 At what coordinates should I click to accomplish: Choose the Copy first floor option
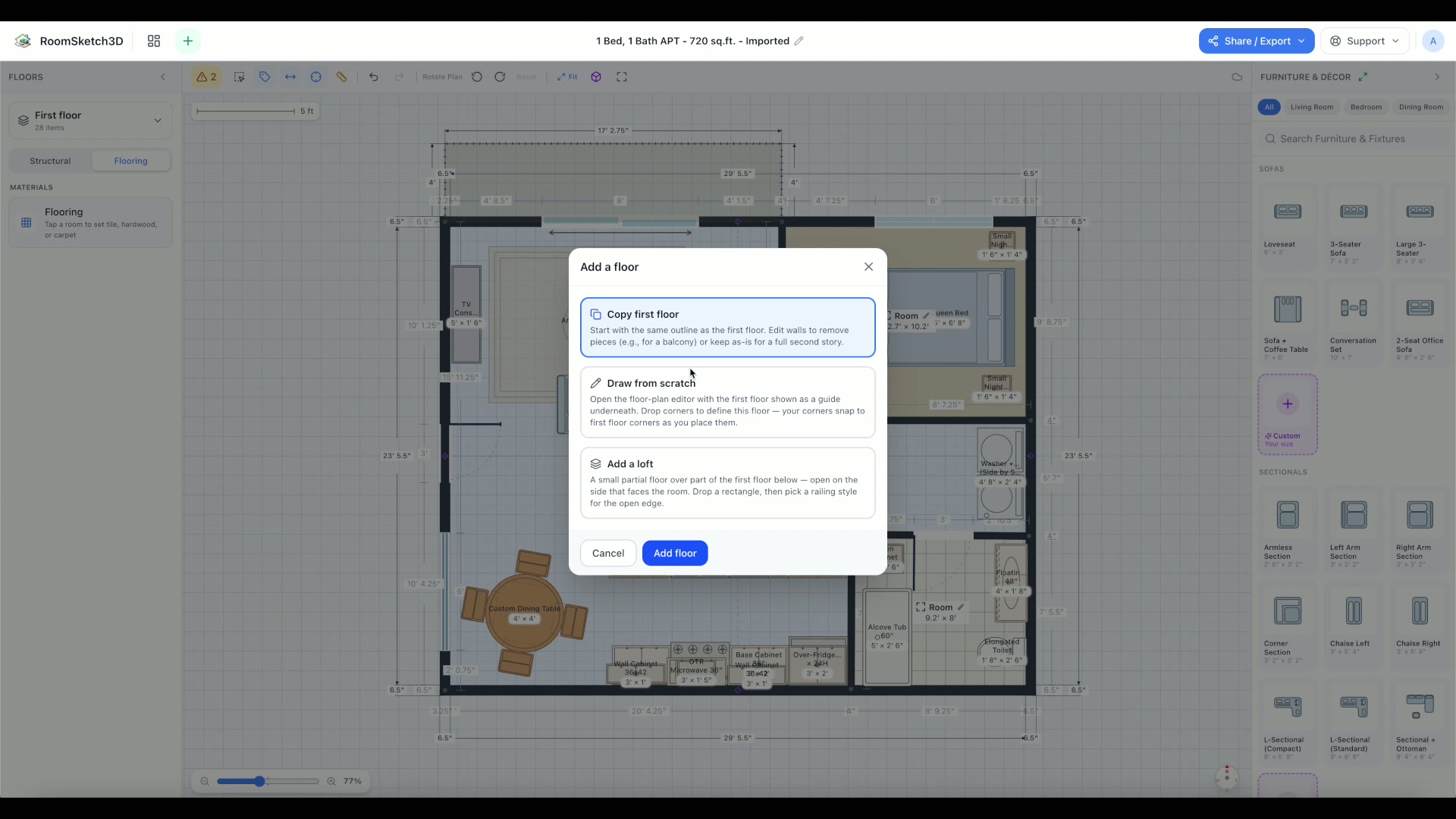click(x=727, y=328)
